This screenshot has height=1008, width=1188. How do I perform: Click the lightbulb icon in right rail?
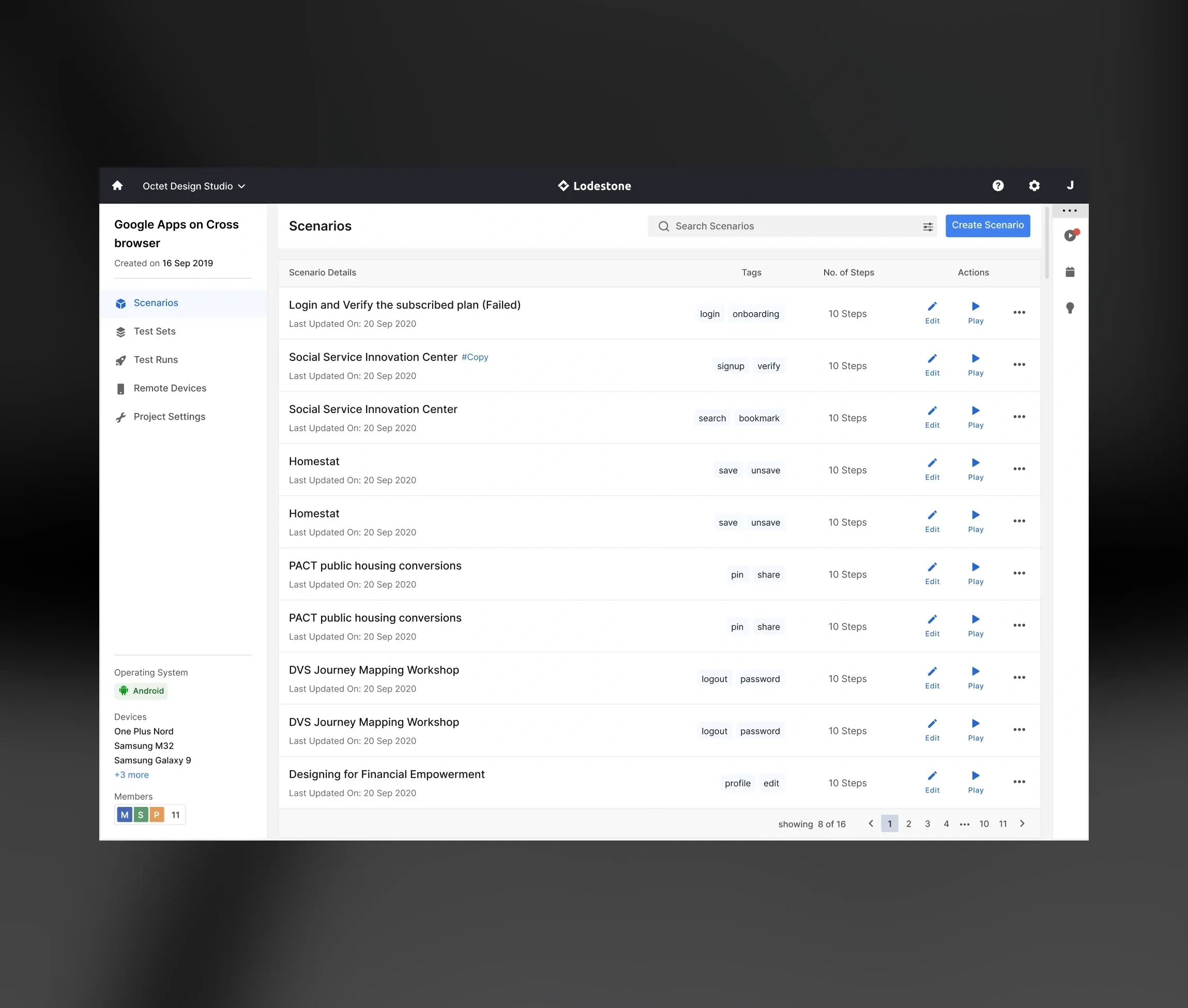[x=1070, y=308]
